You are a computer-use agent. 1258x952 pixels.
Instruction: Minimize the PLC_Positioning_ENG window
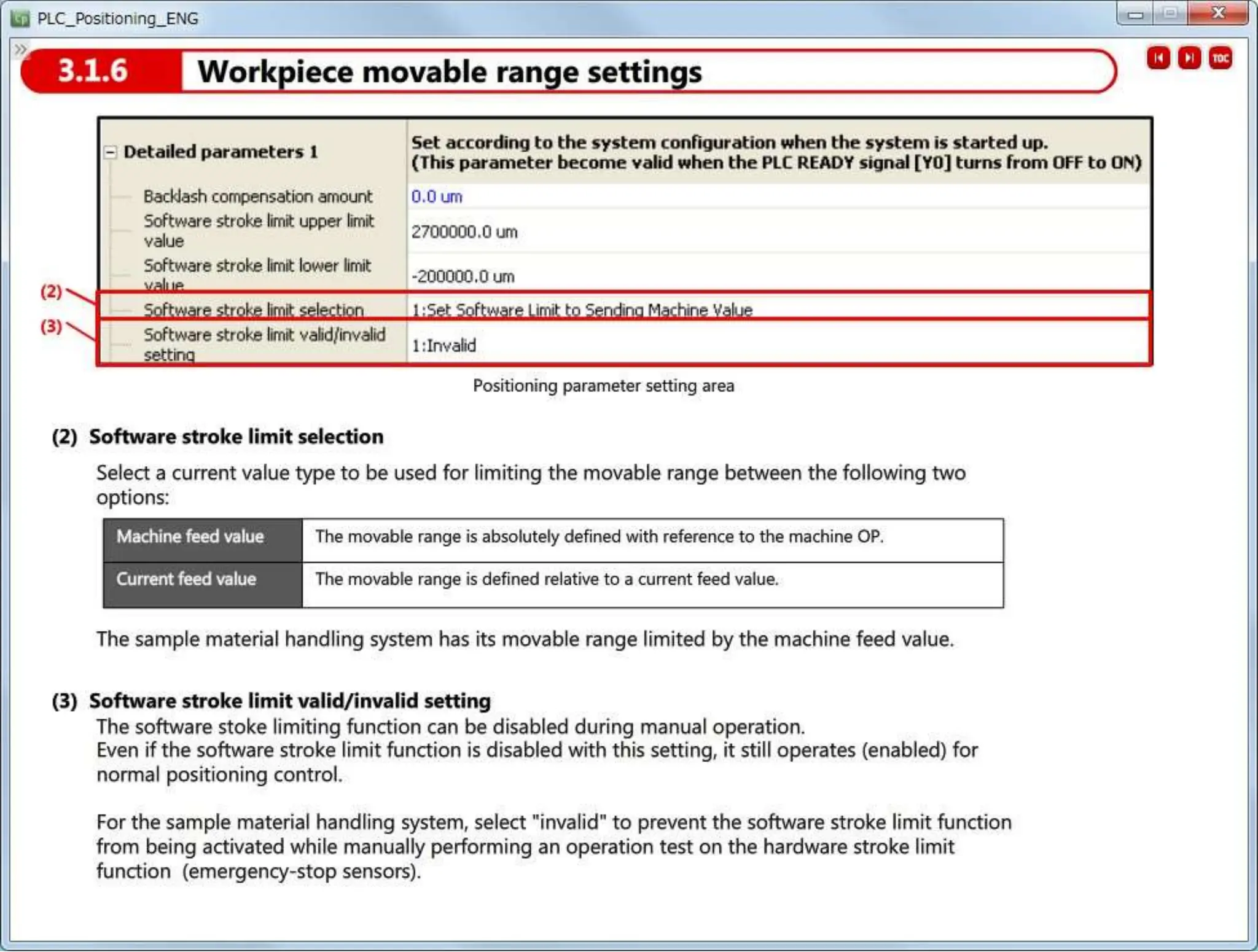pos(1135,14)
